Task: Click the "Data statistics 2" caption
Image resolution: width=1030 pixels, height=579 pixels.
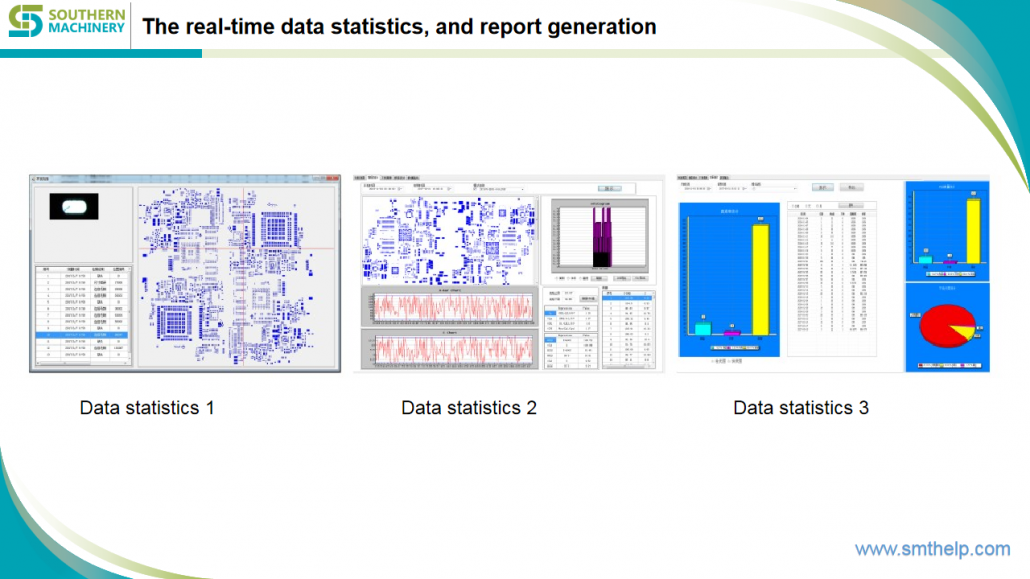Action: coord(469,407)
